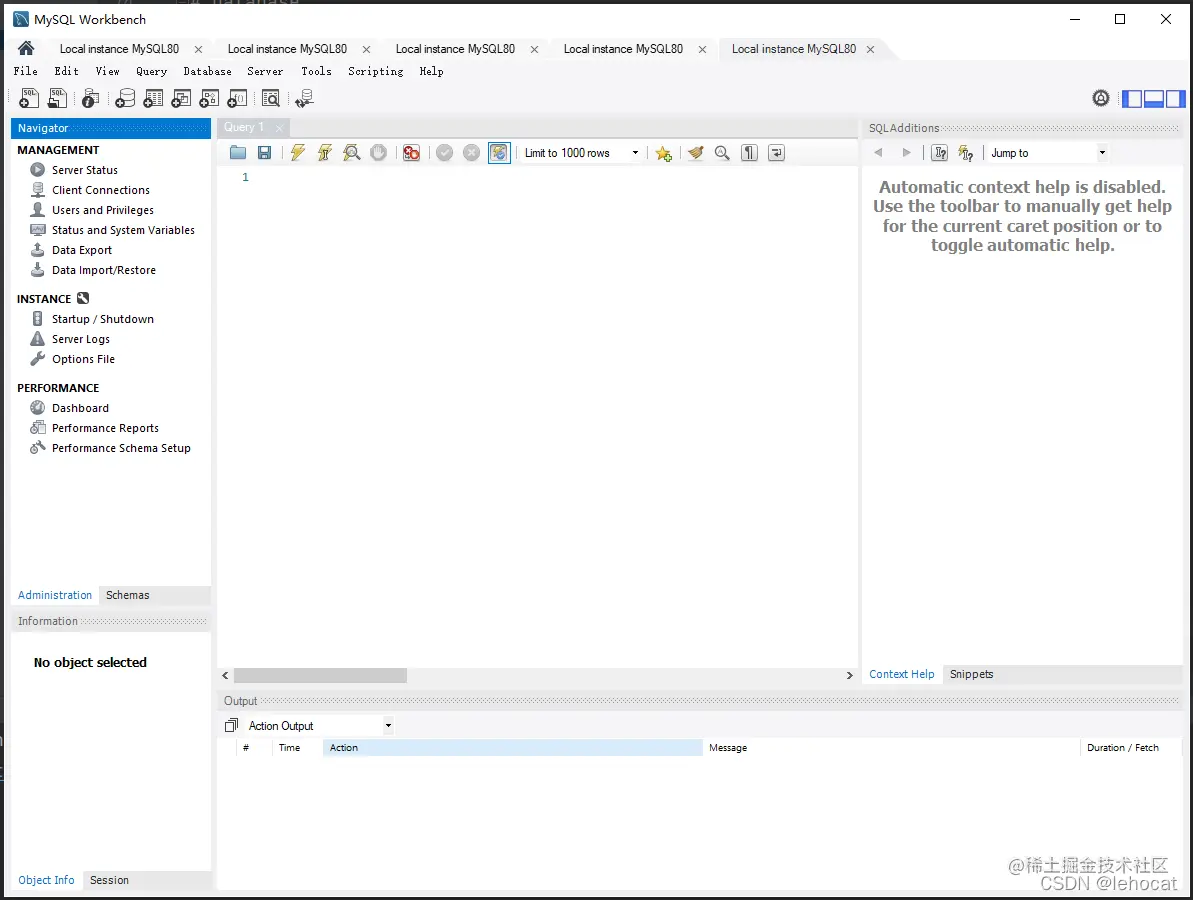Image resolution: width=1193 pixels, height=900 pixels.
Task: Create a new function icon
Action: point(237,98)
